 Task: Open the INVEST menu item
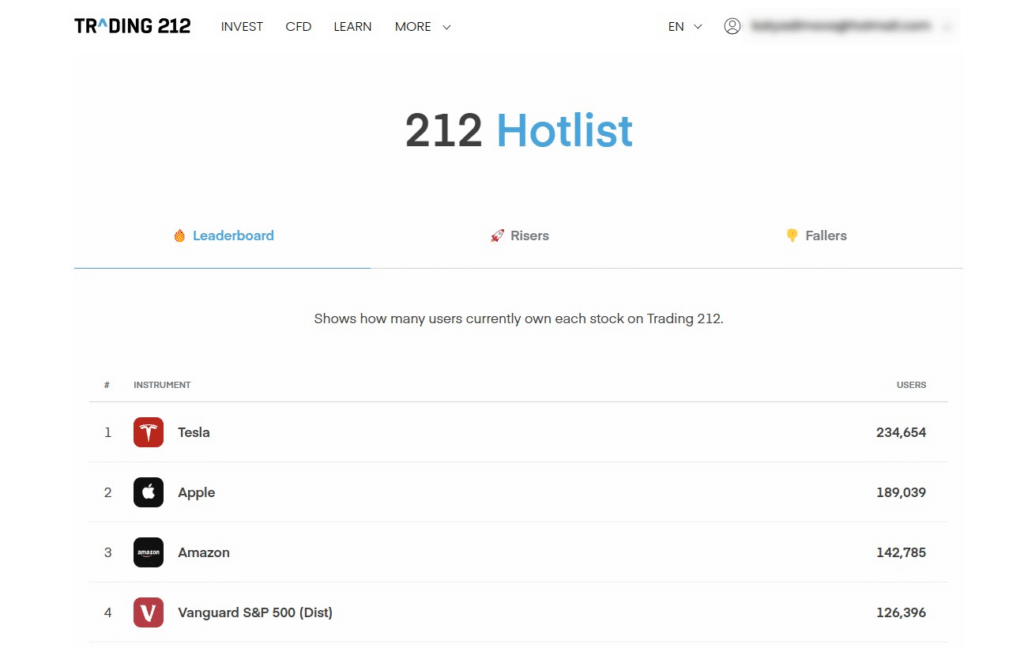pyautogui.click(x=242, y=27)
